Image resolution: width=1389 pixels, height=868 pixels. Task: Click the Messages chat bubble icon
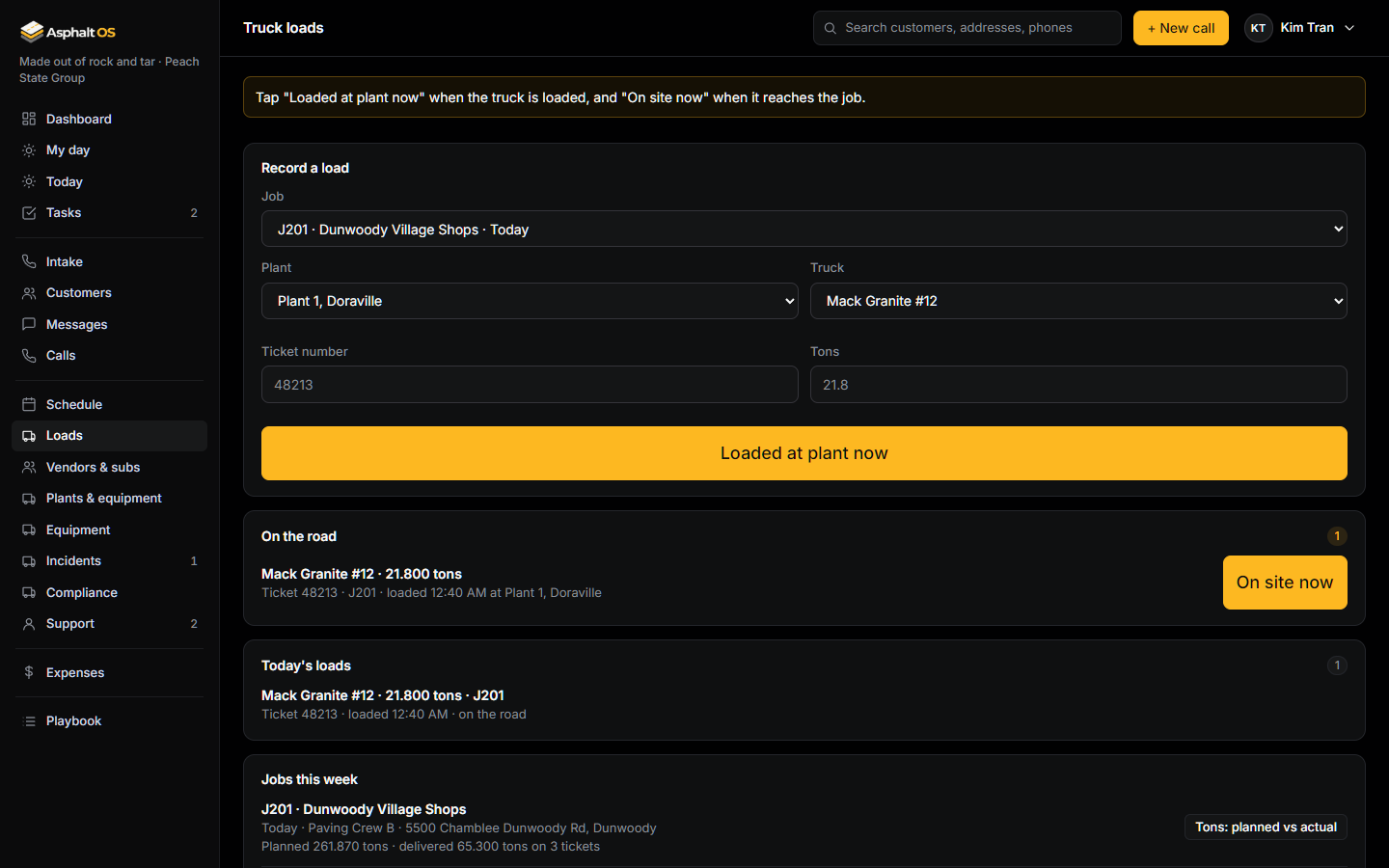pyautogui.click(x=29, y=324)
